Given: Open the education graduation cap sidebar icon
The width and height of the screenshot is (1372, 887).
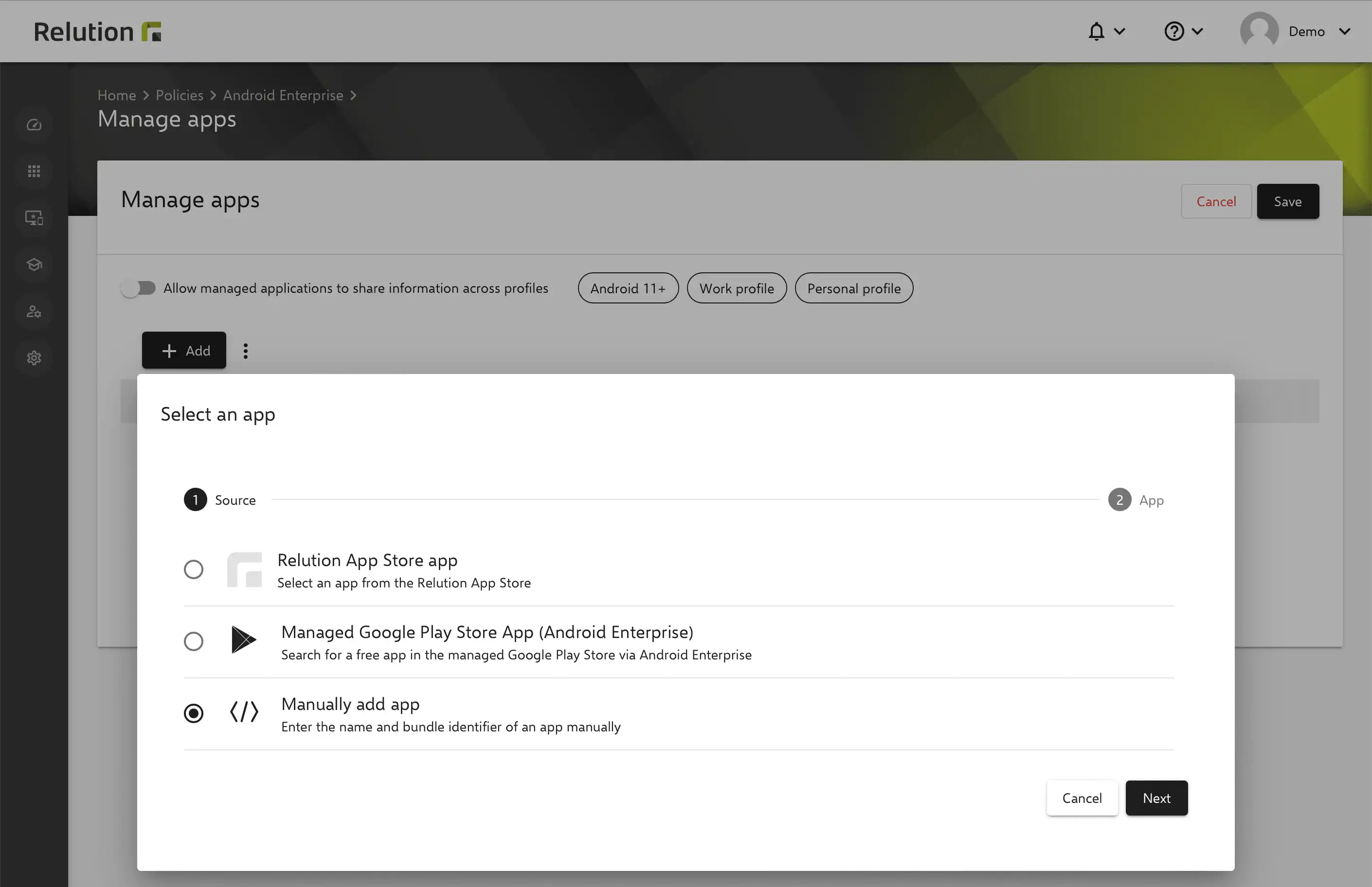Looking at the screenshot, I should (34, 265).
